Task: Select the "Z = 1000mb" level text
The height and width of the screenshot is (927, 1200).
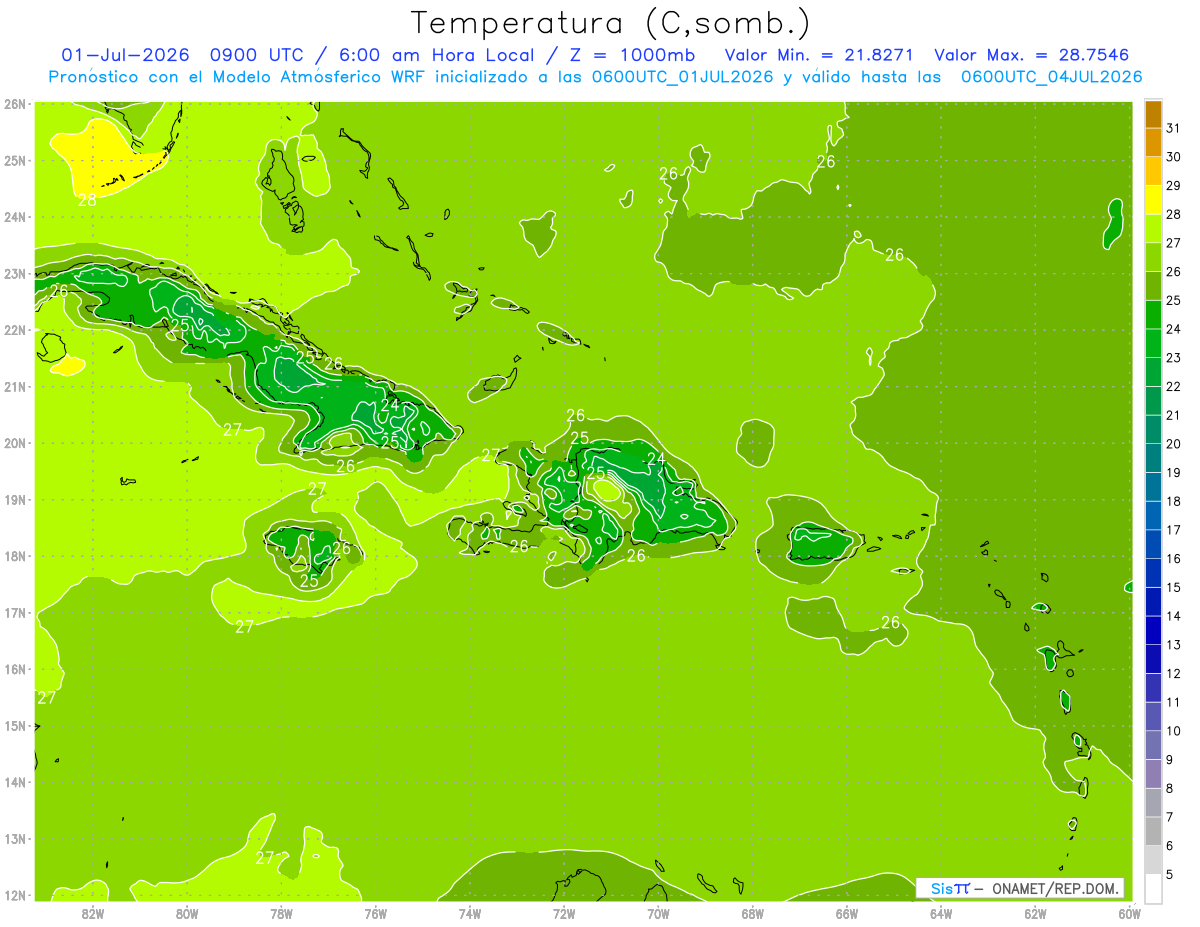Action: [631, 55]
